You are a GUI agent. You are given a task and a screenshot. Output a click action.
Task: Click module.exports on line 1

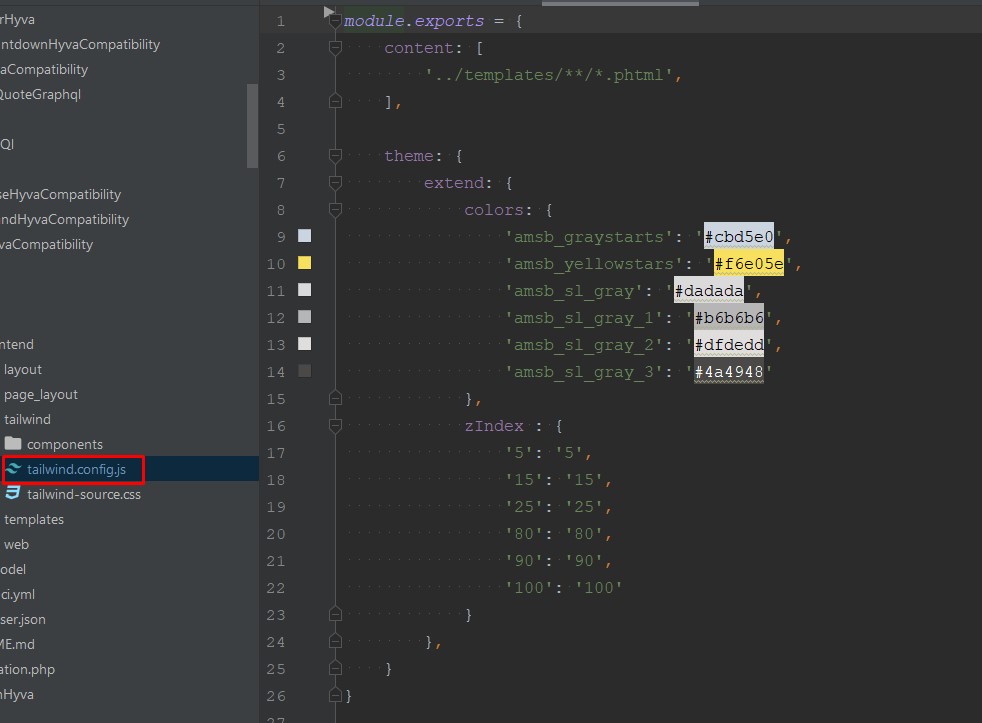point(413,21)
